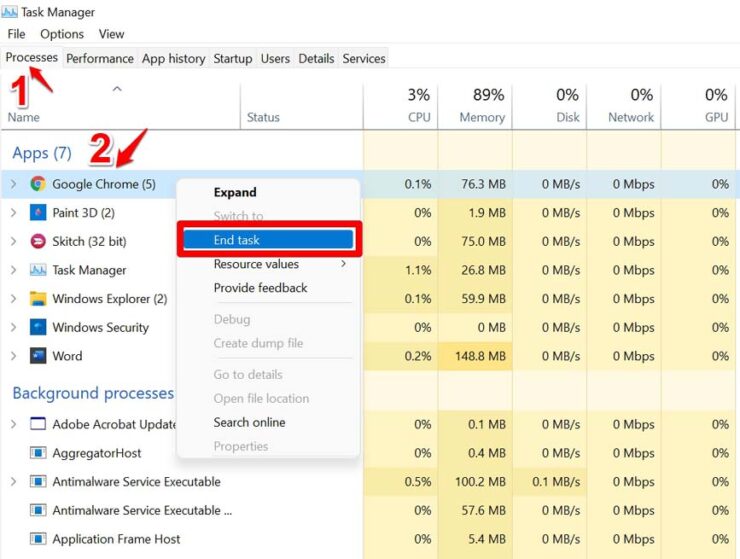Sort by the Status column header
This screenshot has height=559, width=740.
click(x=263, y=117)
